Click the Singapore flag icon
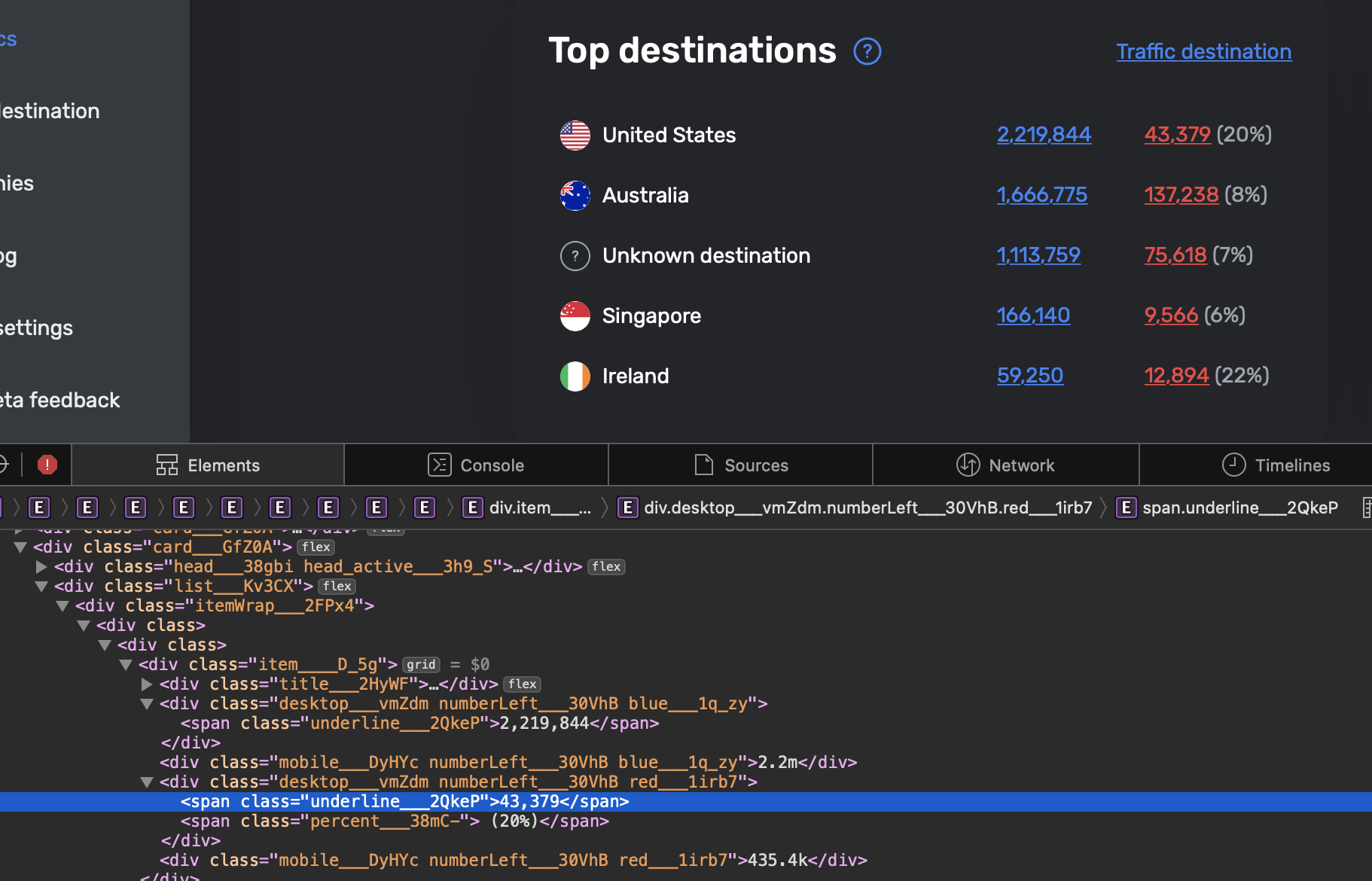1372x881 pixels. [575, 316]
